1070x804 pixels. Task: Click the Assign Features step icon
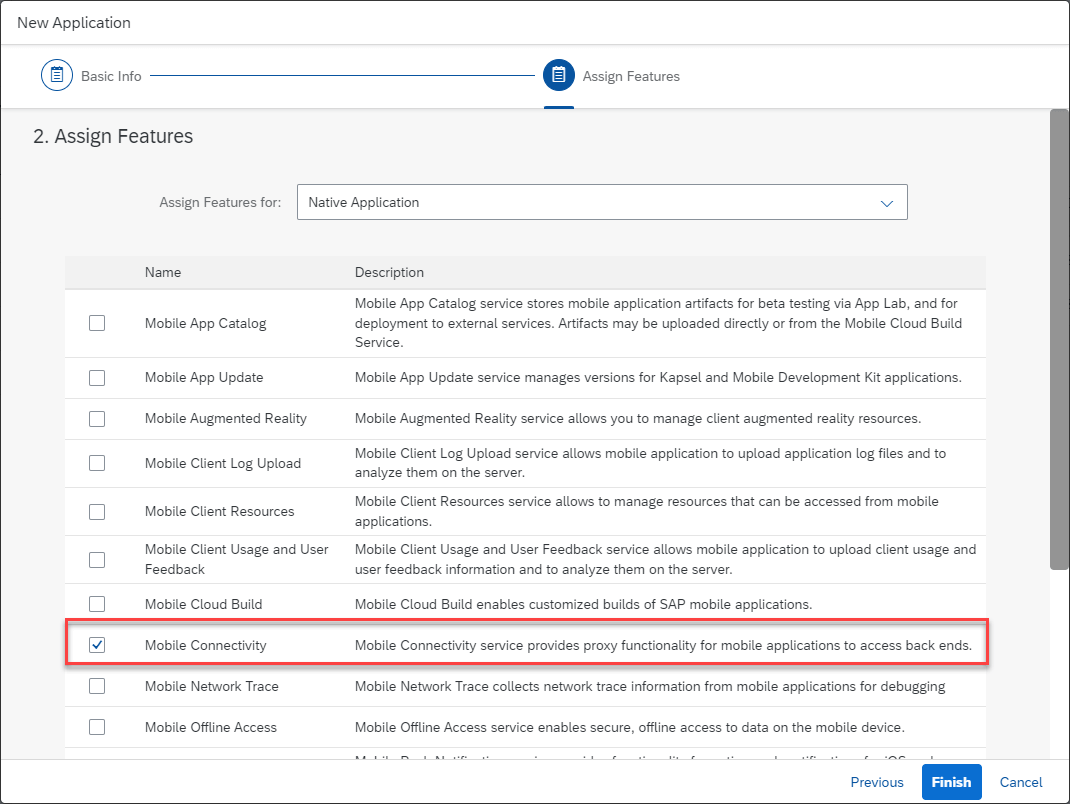pyautogui.click(x=559, y=75)
